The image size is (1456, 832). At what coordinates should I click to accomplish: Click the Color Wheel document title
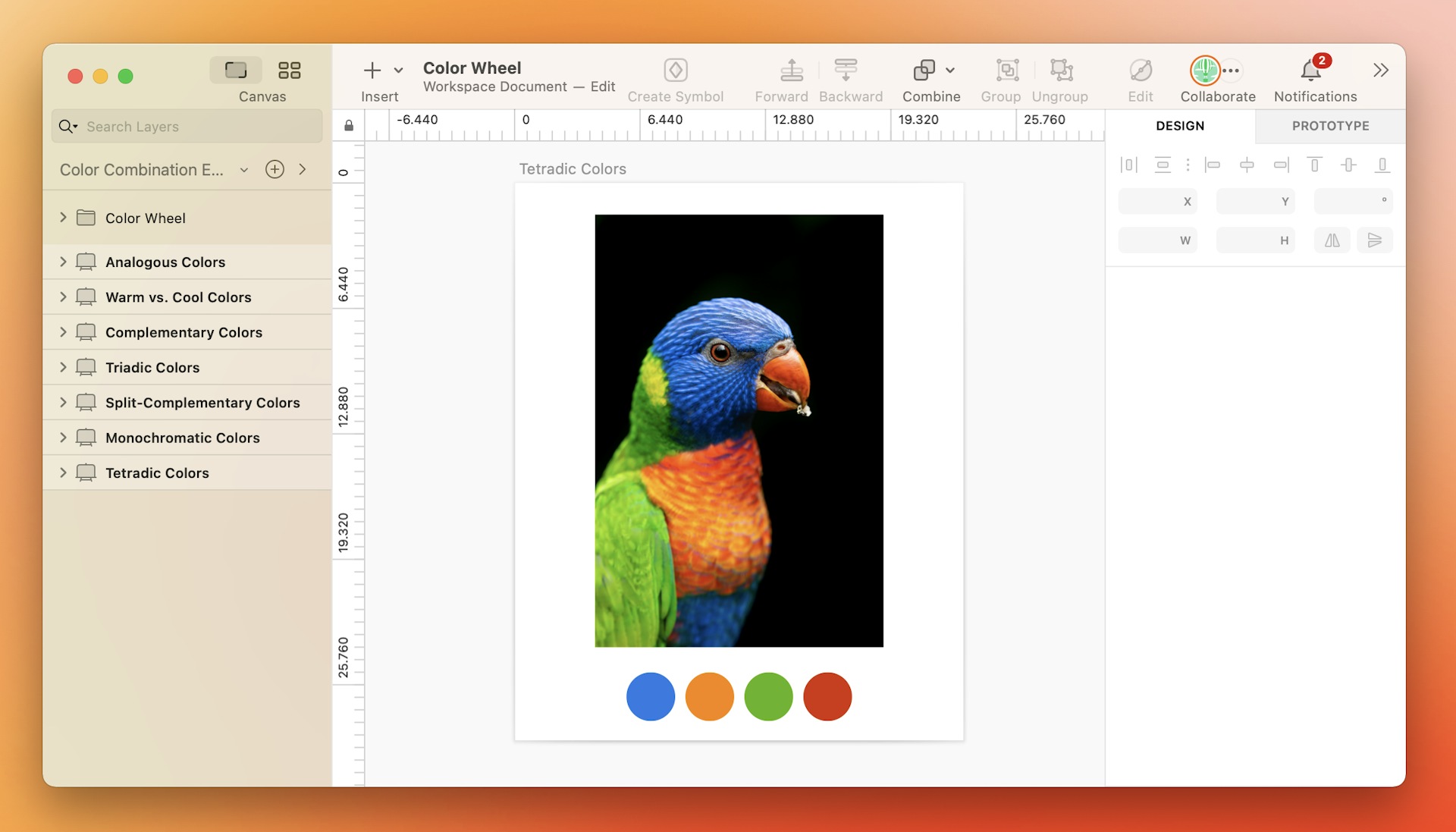(x=472, y=68)
